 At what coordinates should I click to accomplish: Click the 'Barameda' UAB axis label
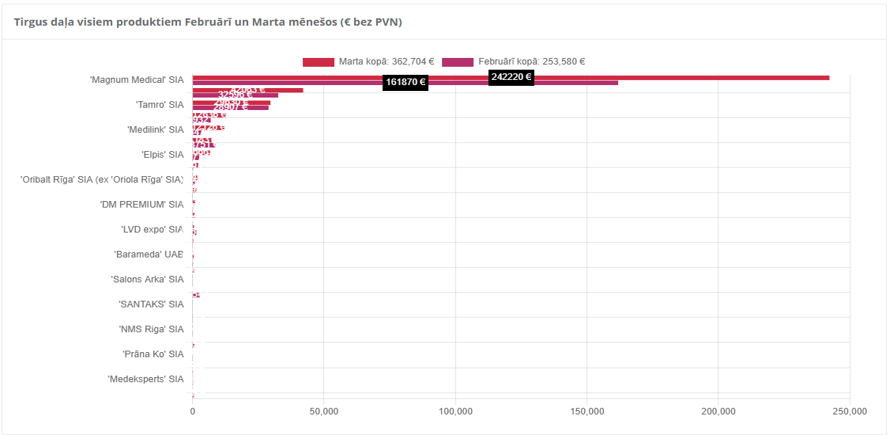click(x=149, y=254)
